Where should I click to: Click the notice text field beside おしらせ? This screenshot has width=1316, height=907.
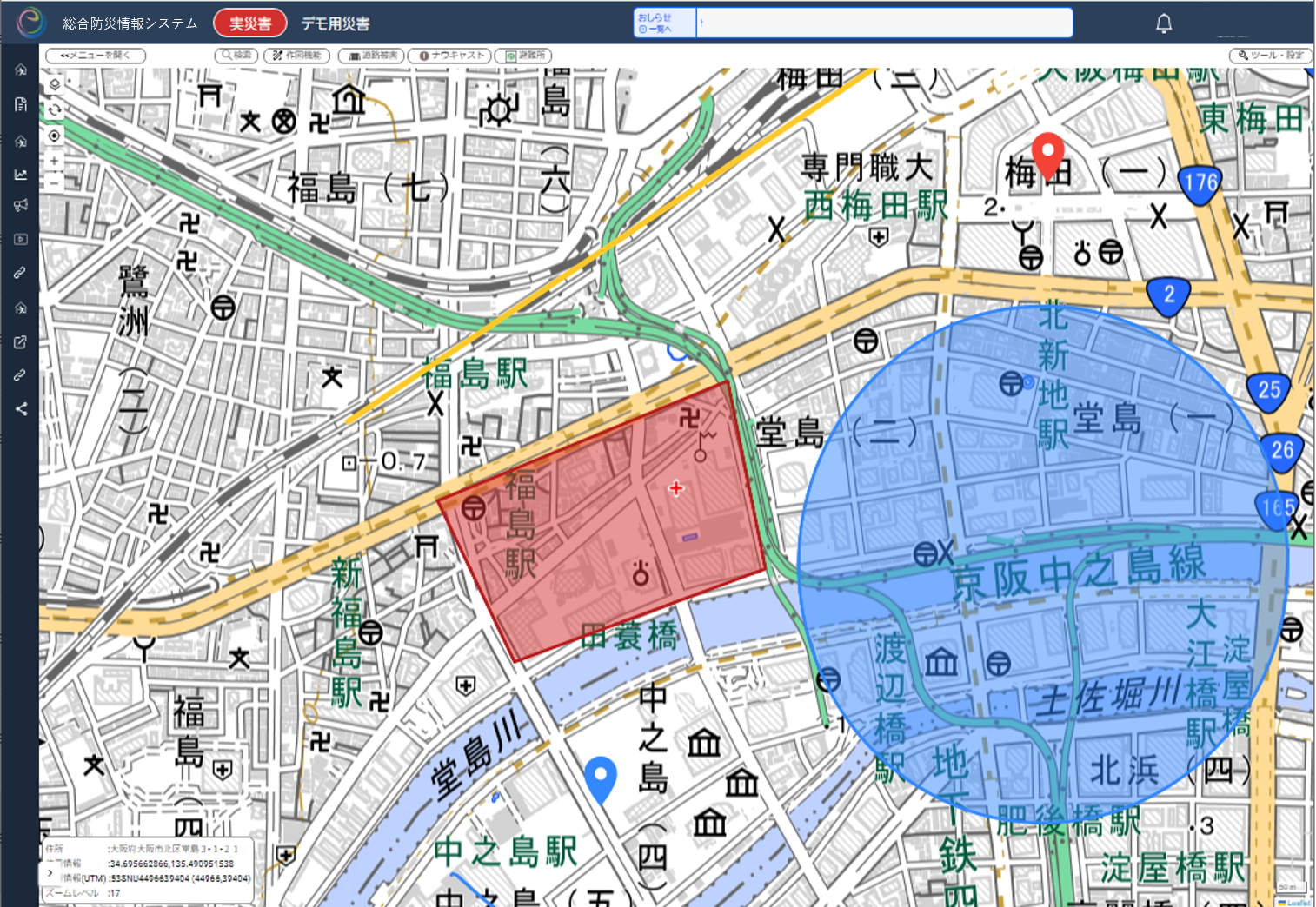point(884,23)
